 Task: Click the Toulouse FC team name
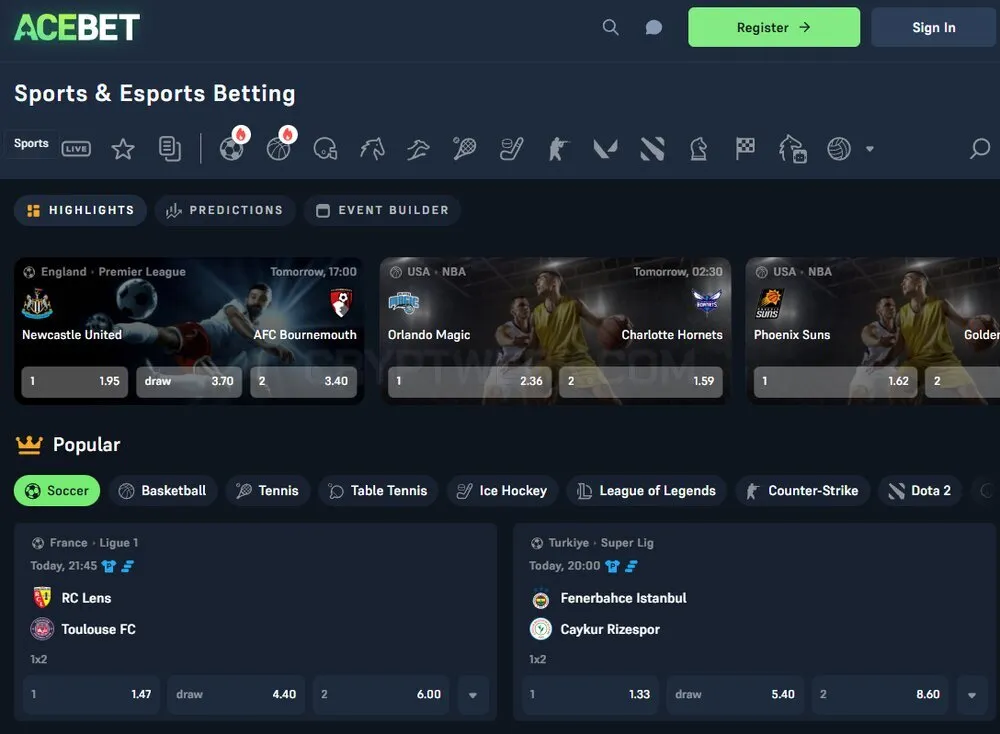click(x=98, y=629)
